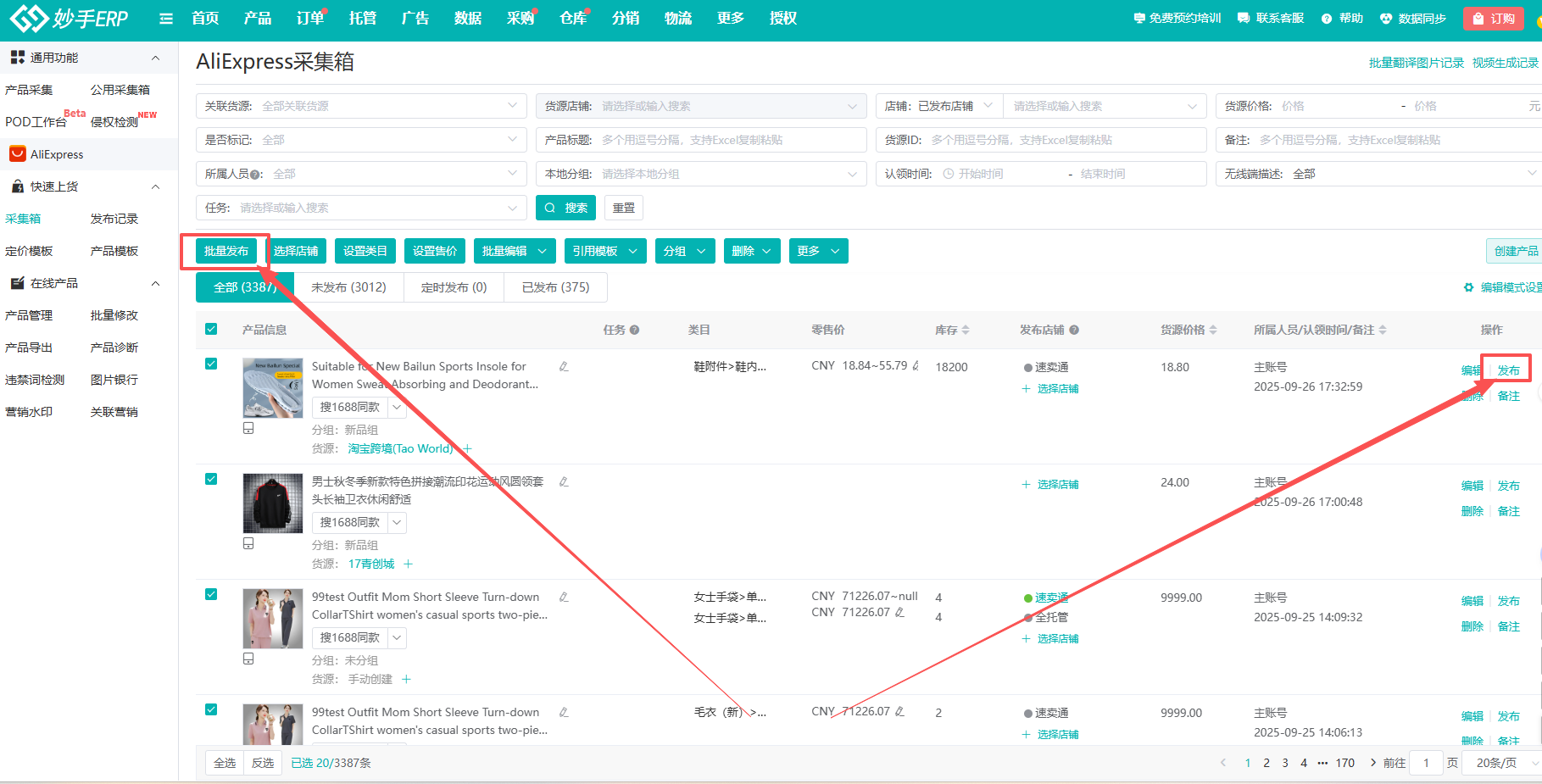Click the edit pencil icon beside the insole title
Image resolution: width=1542 pixels, height=784 pixels.
point(564,367)
